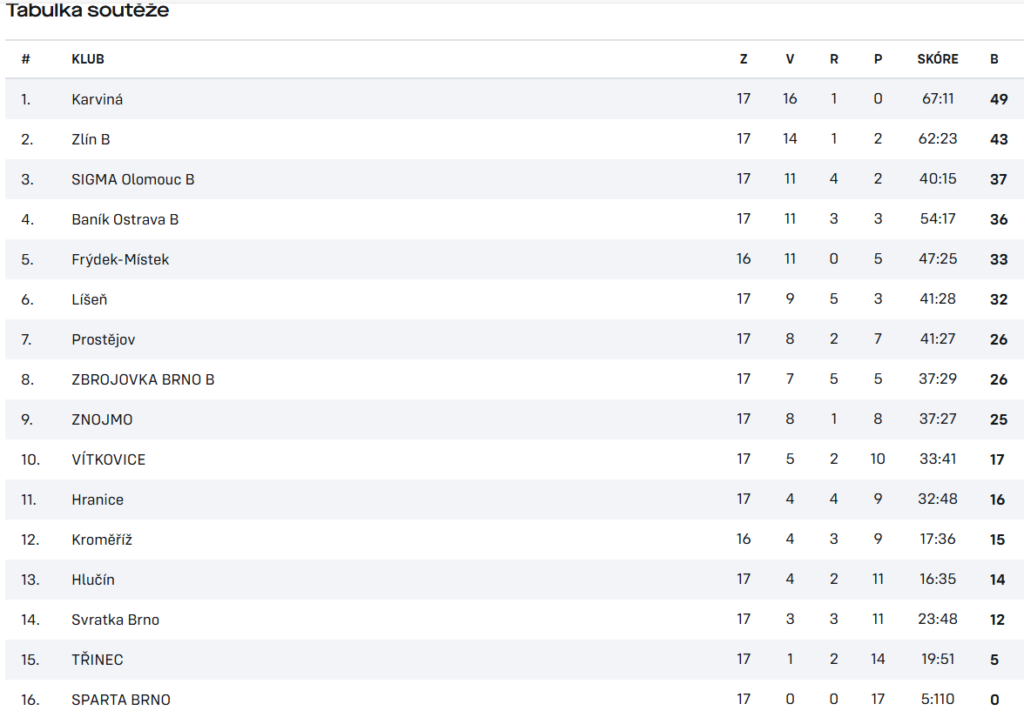This screenshot has width=1024, height=724.
Task: Click Baník Ostrava B team name
Action: click(125, 219)
